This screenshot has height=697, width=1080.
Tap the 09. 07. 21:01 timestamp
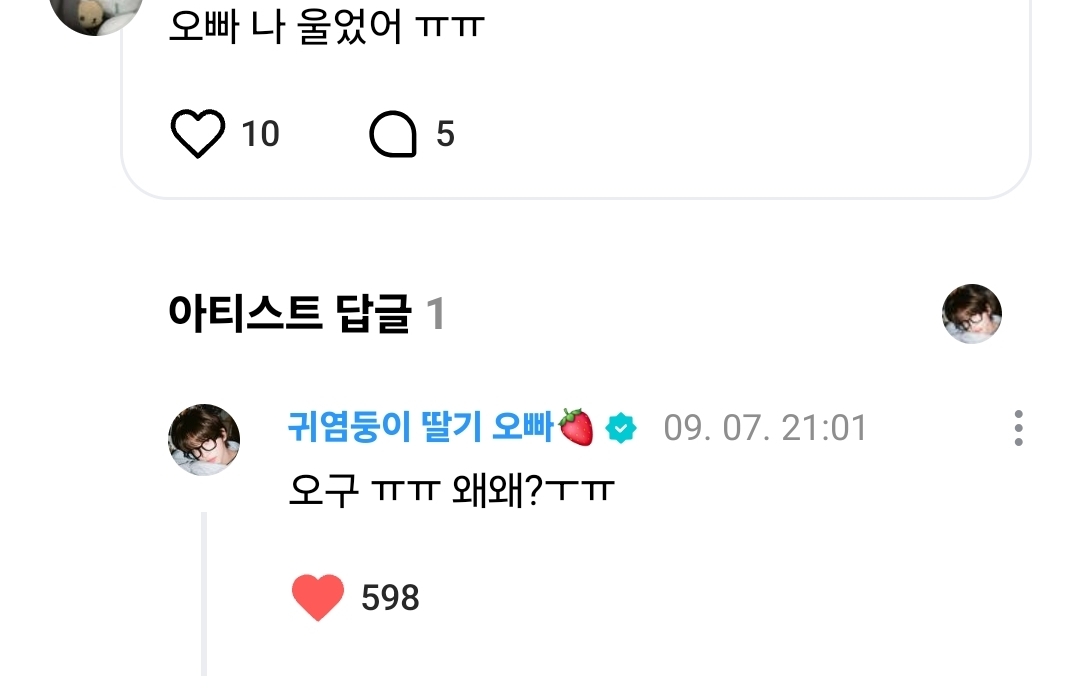tap(765, 428)
